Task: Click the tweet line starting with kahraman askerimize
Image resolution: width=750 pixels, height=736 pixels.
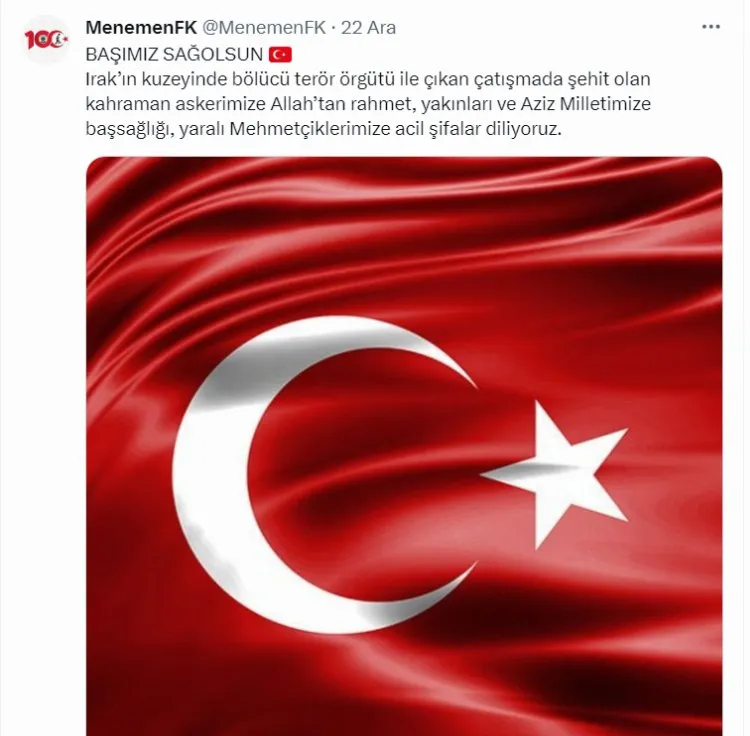Action: 368,104
